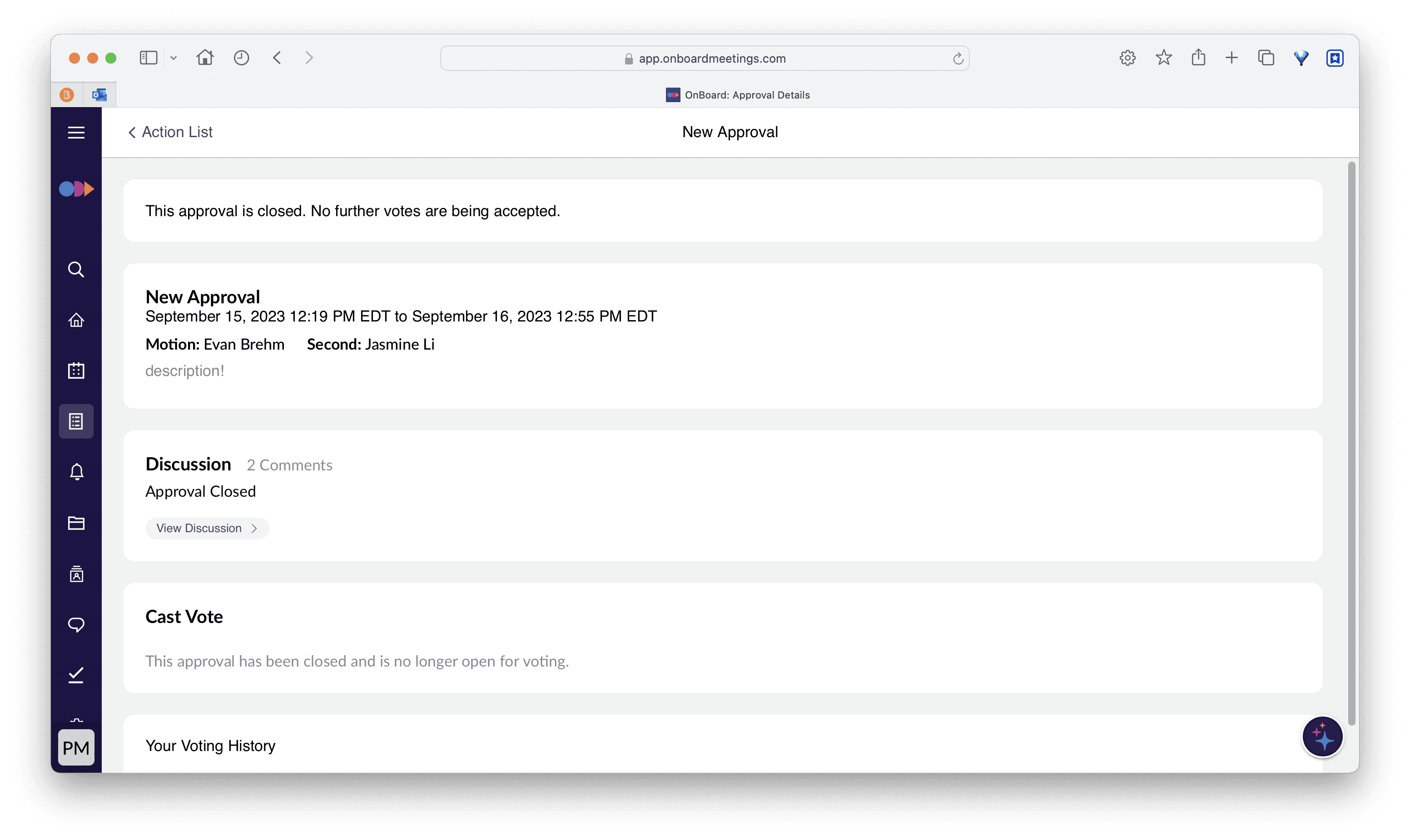Toggle the hamburger menu in sidebar
Viewport: 1410px width, 840px height.
(x=76, y=133)
